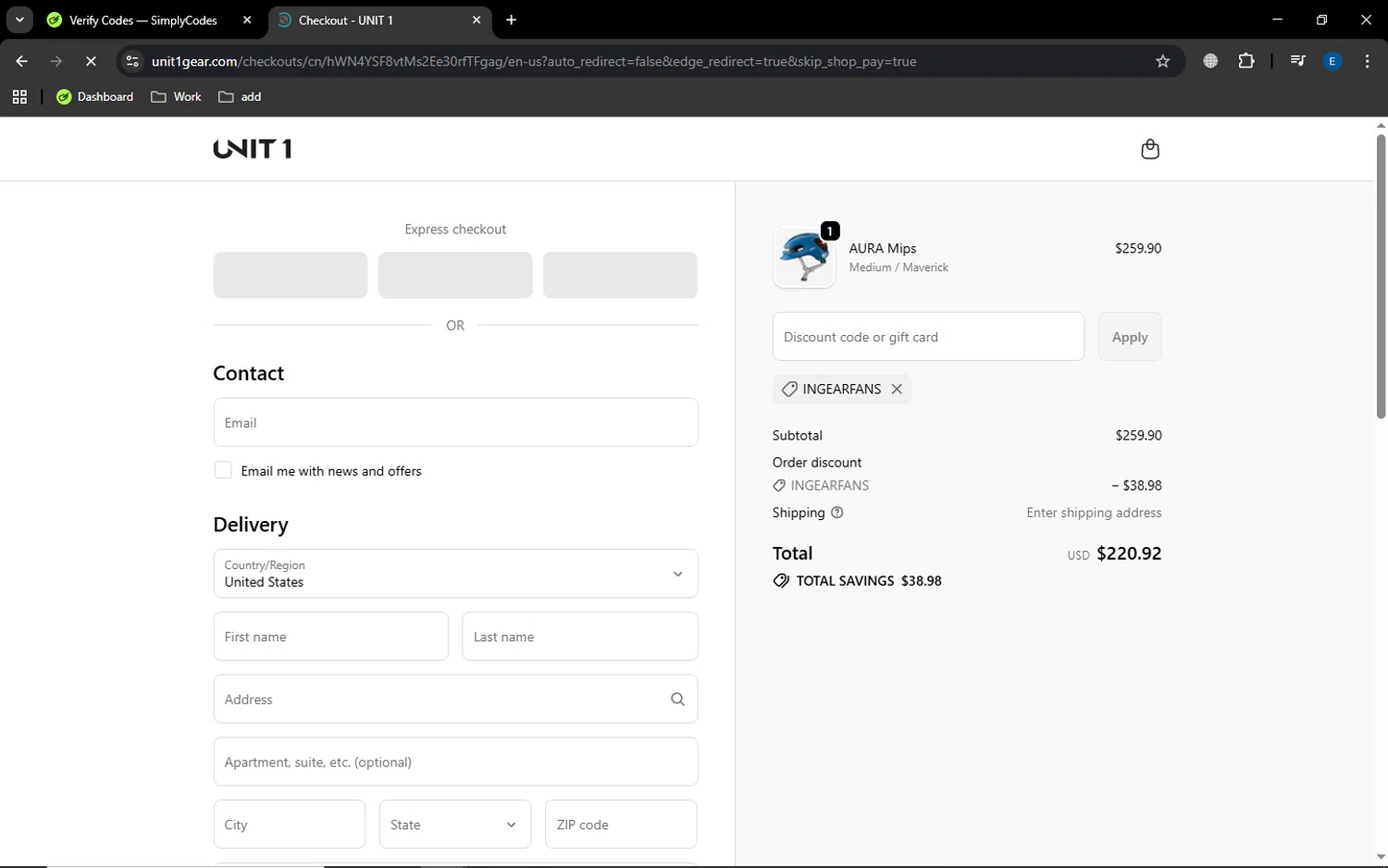Click the AURA Mips helmet thumbnail
The height and width of the screenshot is (868, 1388).
(804, 257)
